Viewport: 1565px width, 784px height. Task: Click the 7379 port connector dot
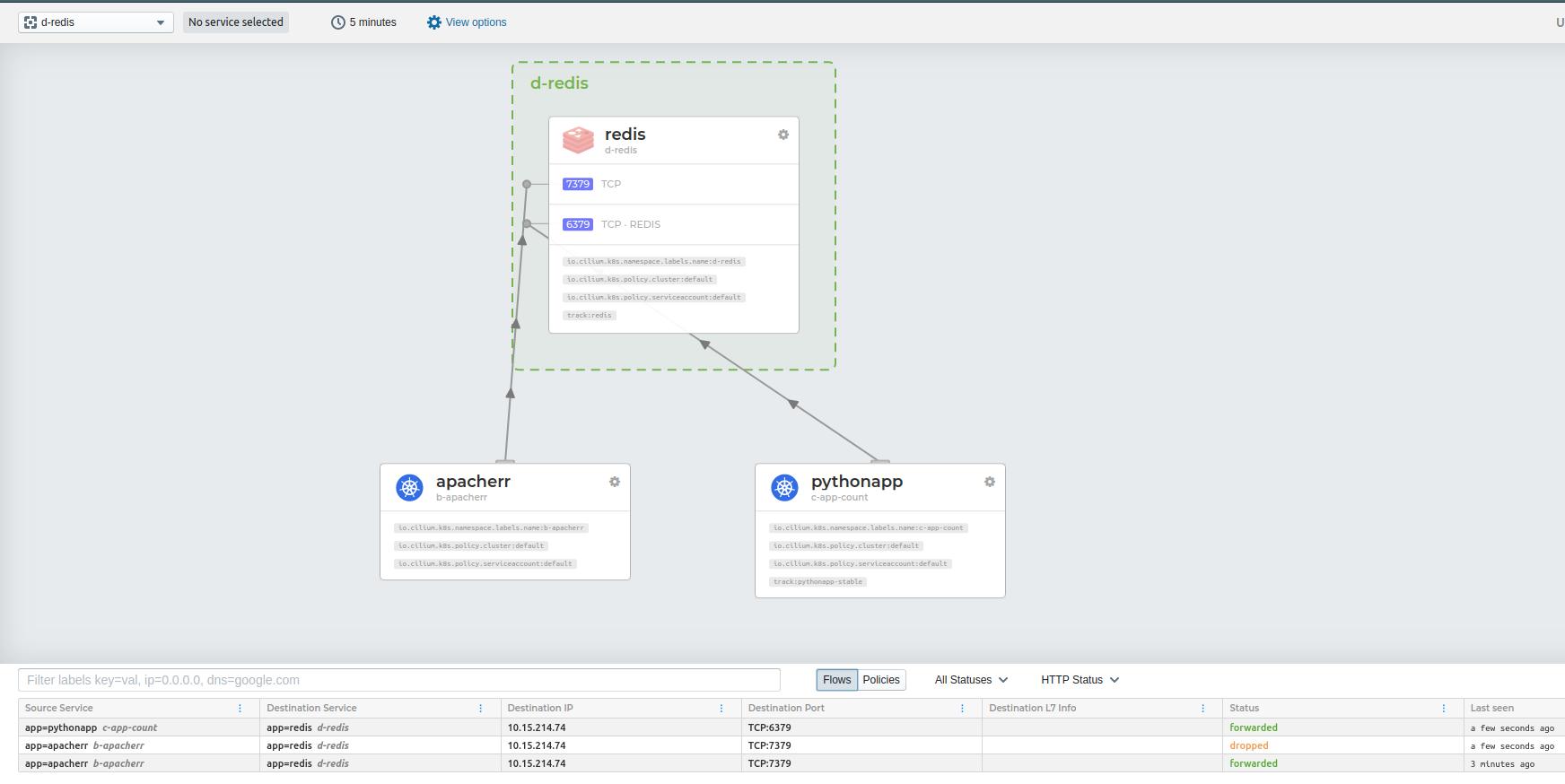tap(527, 184)
